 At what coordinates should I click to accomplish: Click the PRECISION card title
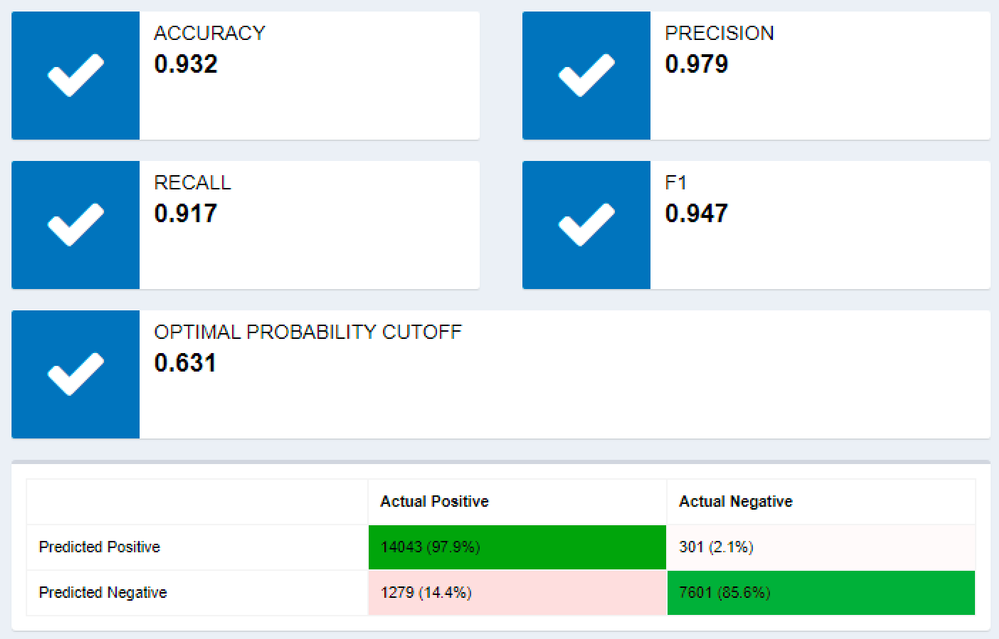(719, 33)
